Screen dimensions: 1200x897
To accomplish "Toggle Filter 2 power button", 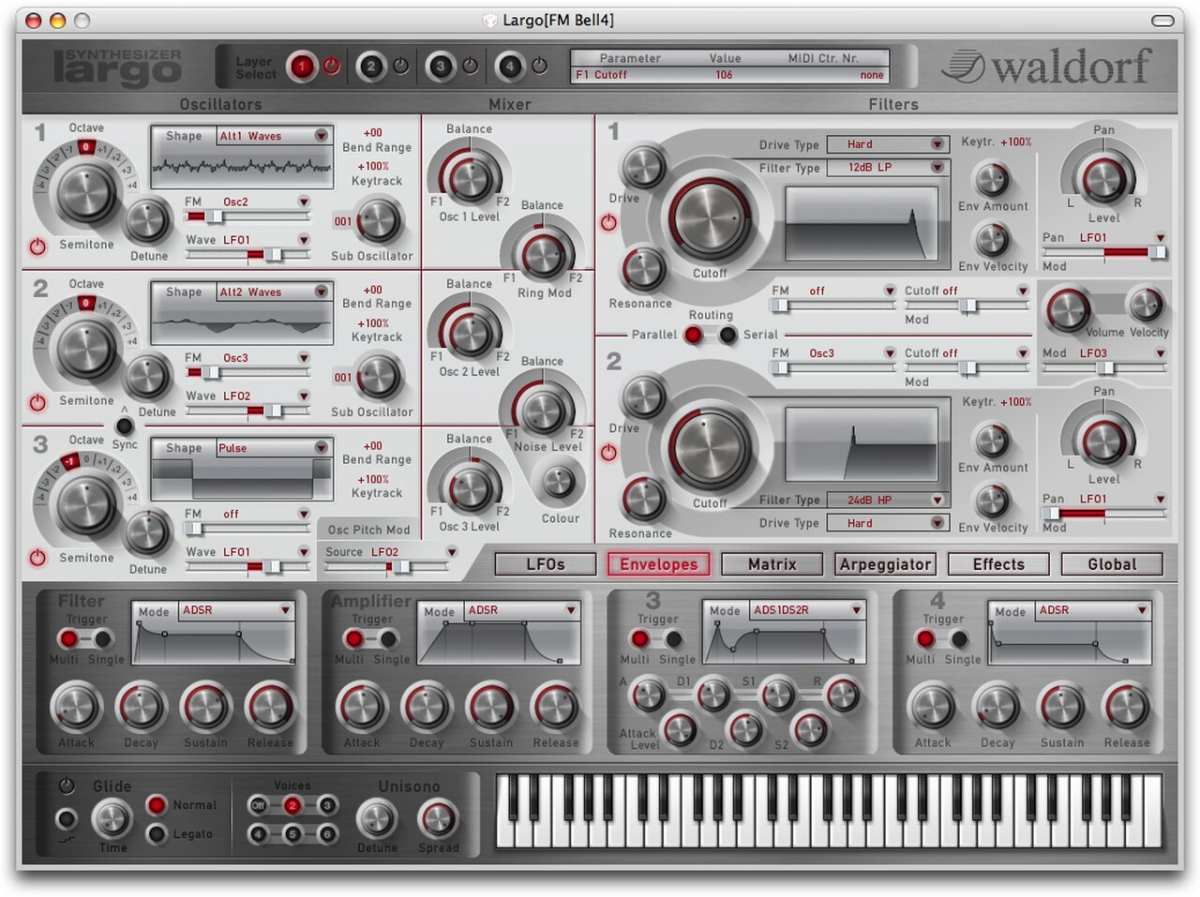I will [609, 452].
